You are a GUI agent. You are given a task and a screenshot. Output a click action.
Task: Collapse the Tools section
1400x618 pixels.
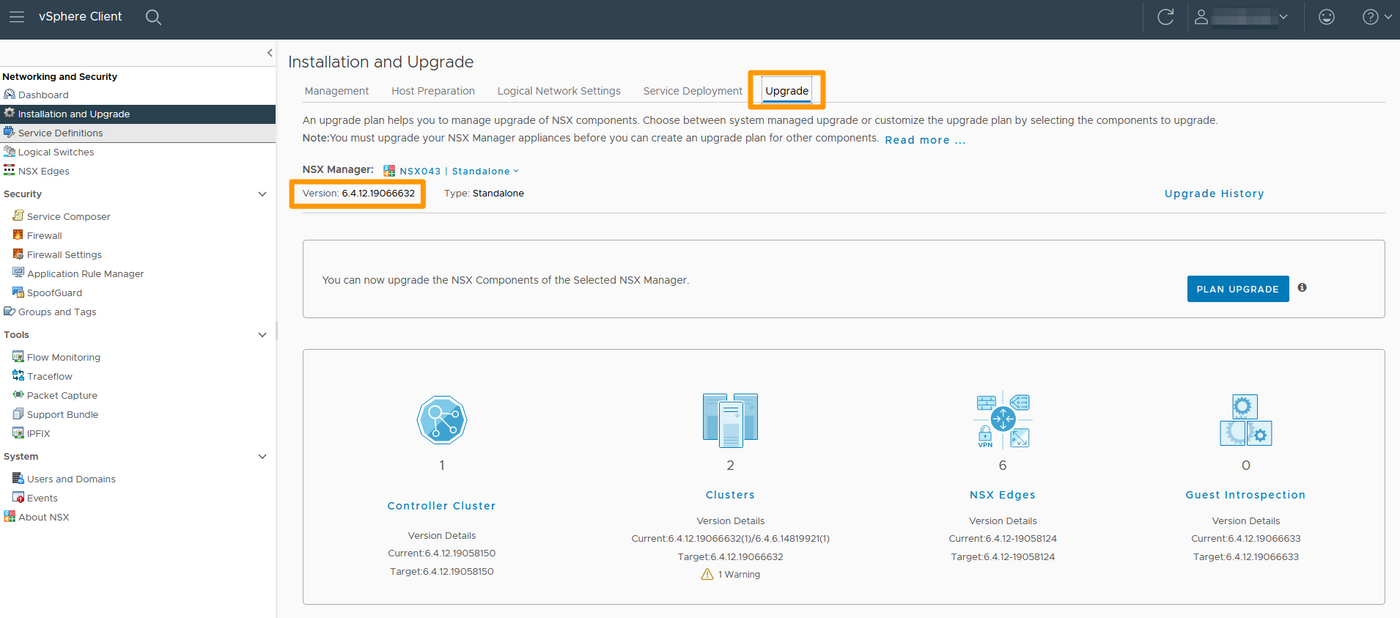(262, 334)
